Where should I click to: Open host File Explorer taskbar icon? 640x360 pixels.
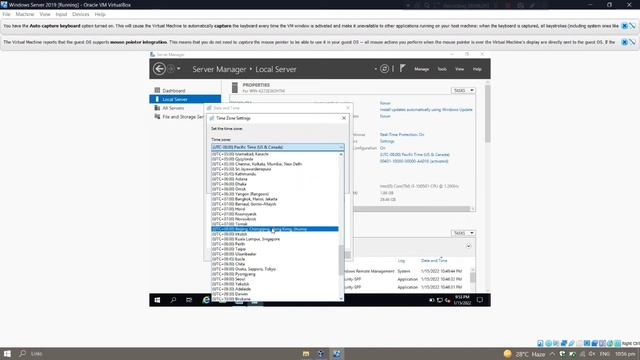(306, 353)
